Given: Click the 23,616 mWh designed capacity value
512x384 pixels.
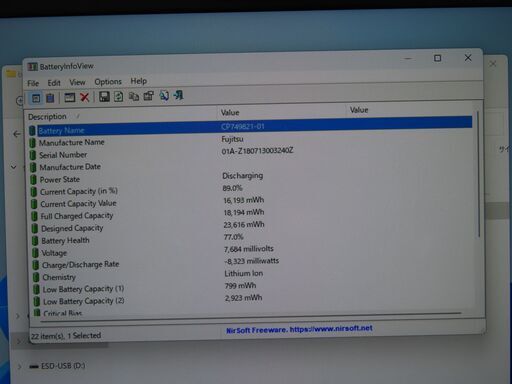Looking at the screenshot, I should tap(244, 225).
